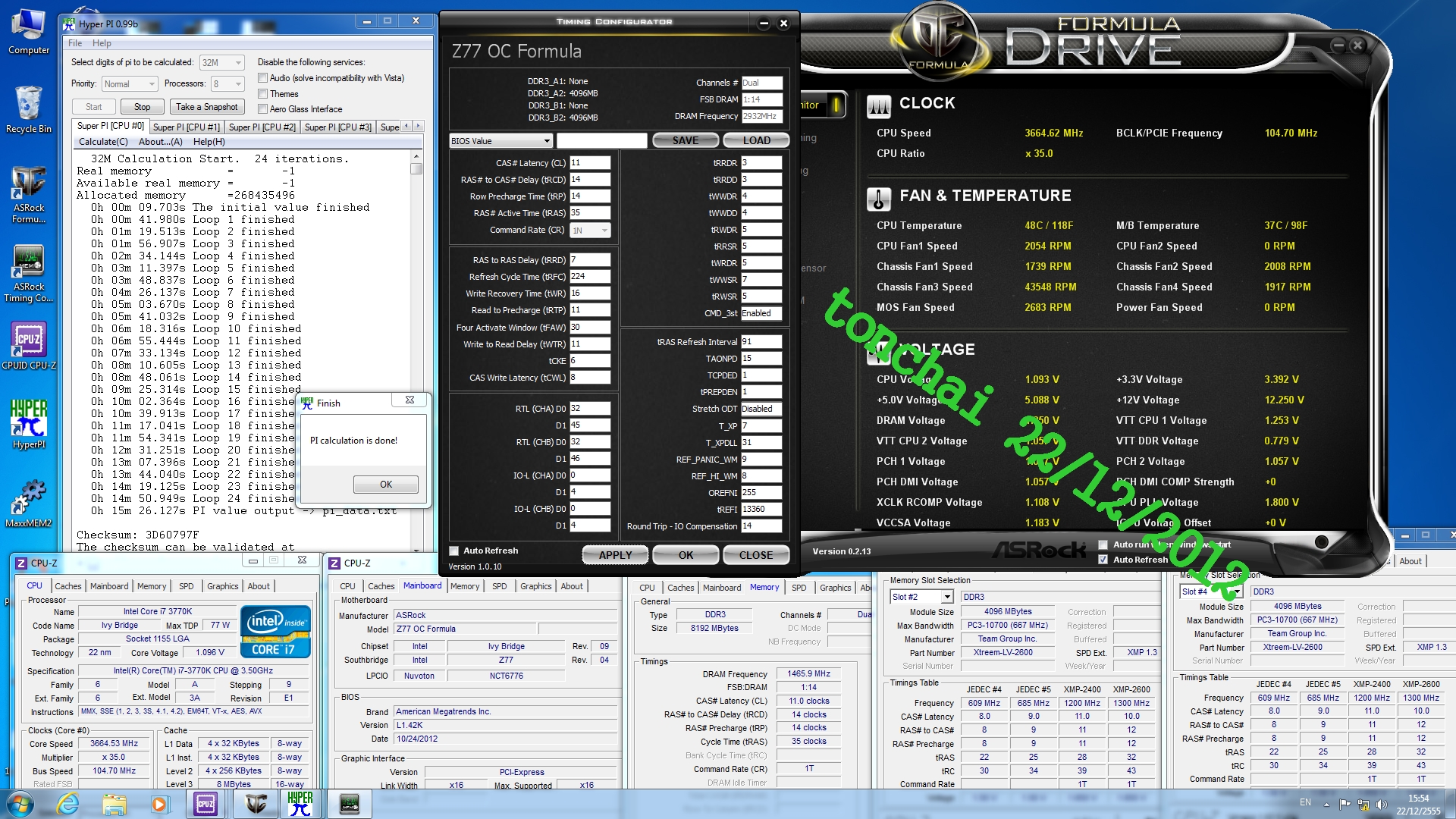This screenshot has width=1456, height=819.
Task: Click the CAS# Latency (CL) value field
Action: click(590, 163)
